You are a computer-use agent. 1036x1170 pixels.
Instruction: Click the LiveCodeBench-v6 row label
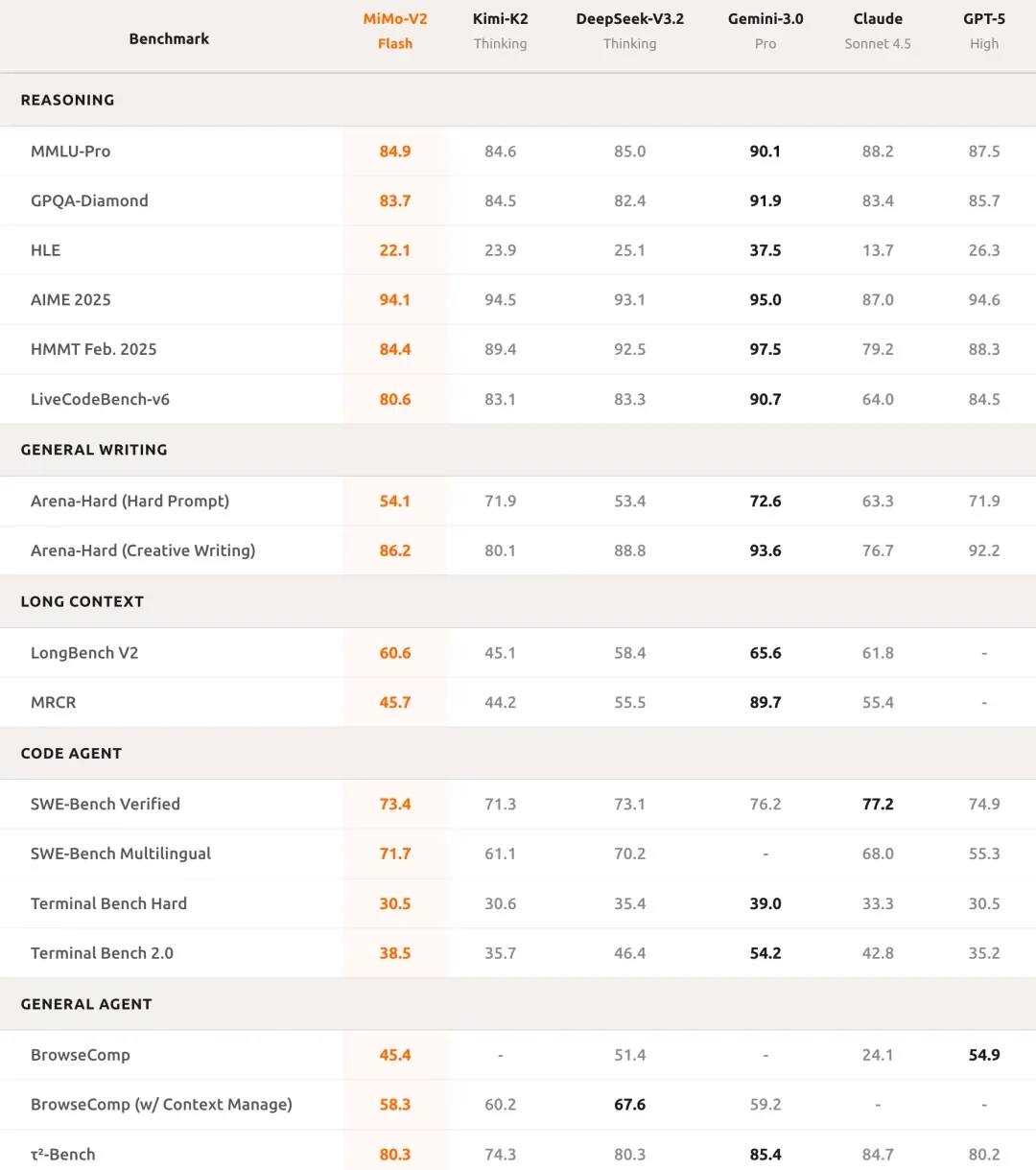tap(100, 399)
